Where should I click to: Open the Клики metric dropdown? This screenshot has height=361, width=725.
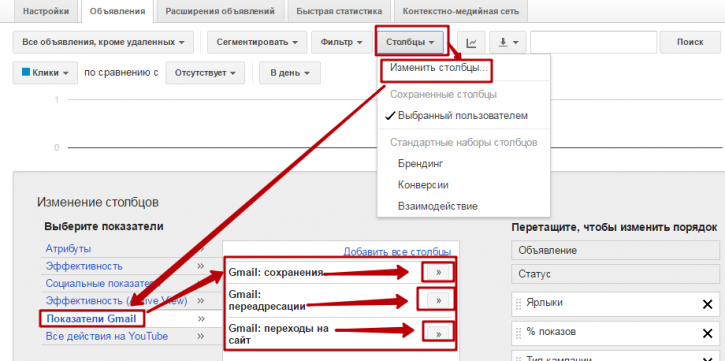45,73
